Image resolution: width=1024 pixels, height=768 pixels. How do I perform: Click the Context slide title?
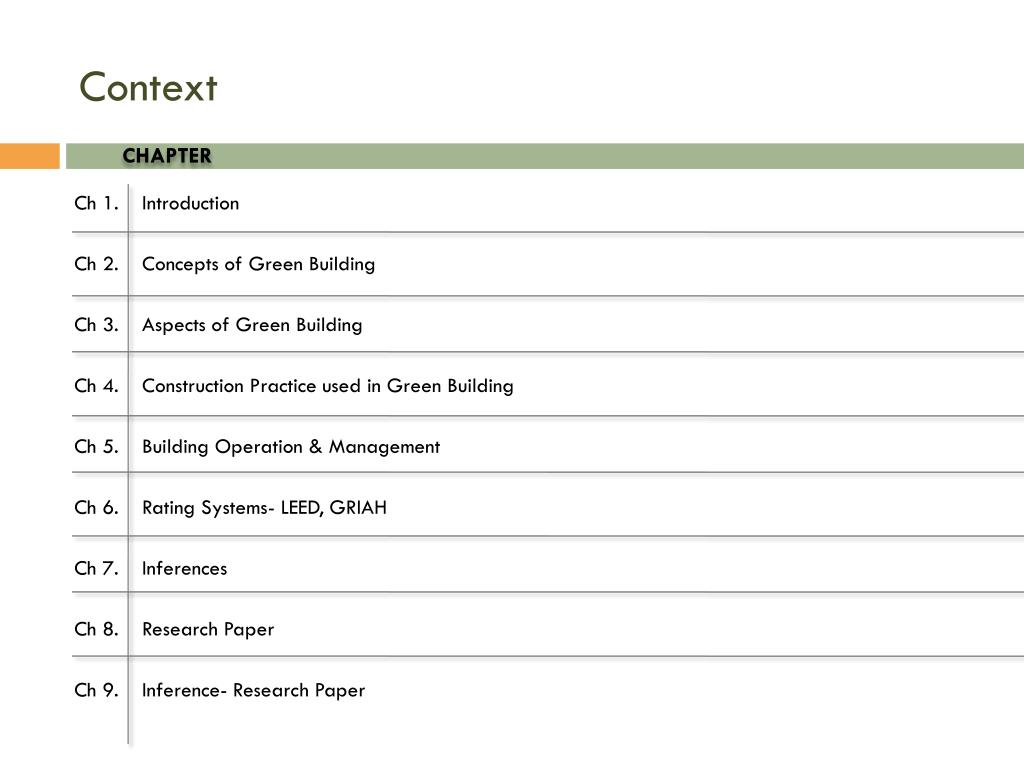[x=148, y=87]
